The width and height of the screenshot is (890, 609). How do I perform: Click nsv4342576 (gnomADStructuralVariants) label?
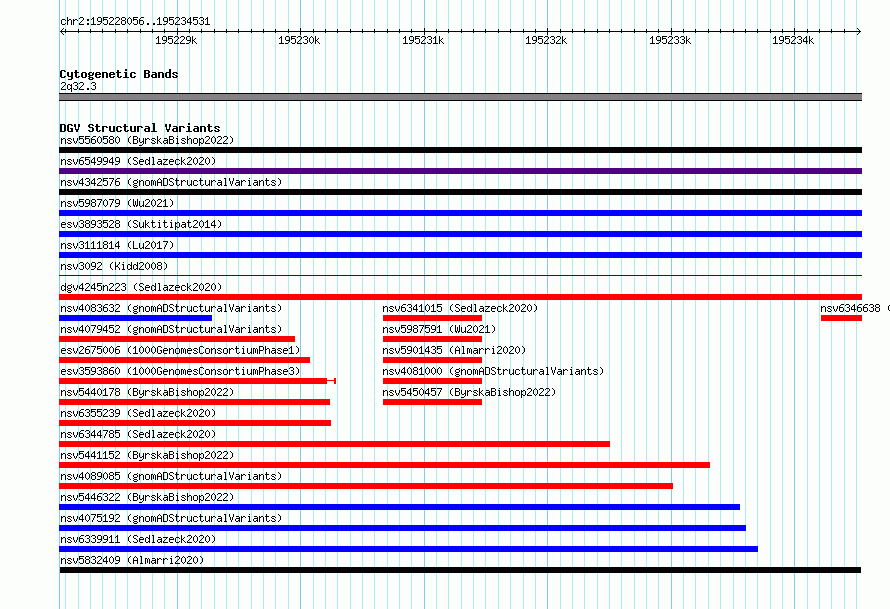coord(171,182)
